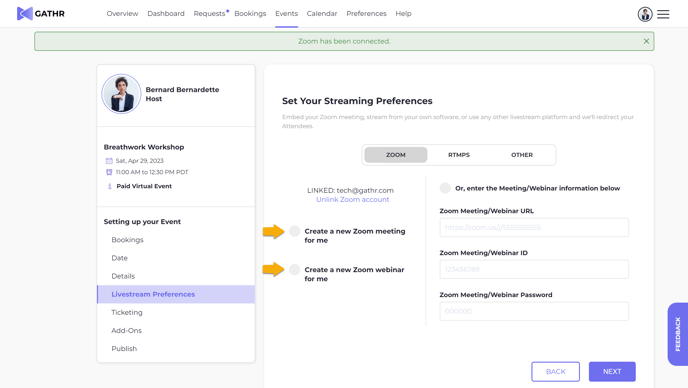Screen dimensions: 688x388
Task: Focus the Zoom Meeting/Webinar ID field
Action: tap(534, 269)
